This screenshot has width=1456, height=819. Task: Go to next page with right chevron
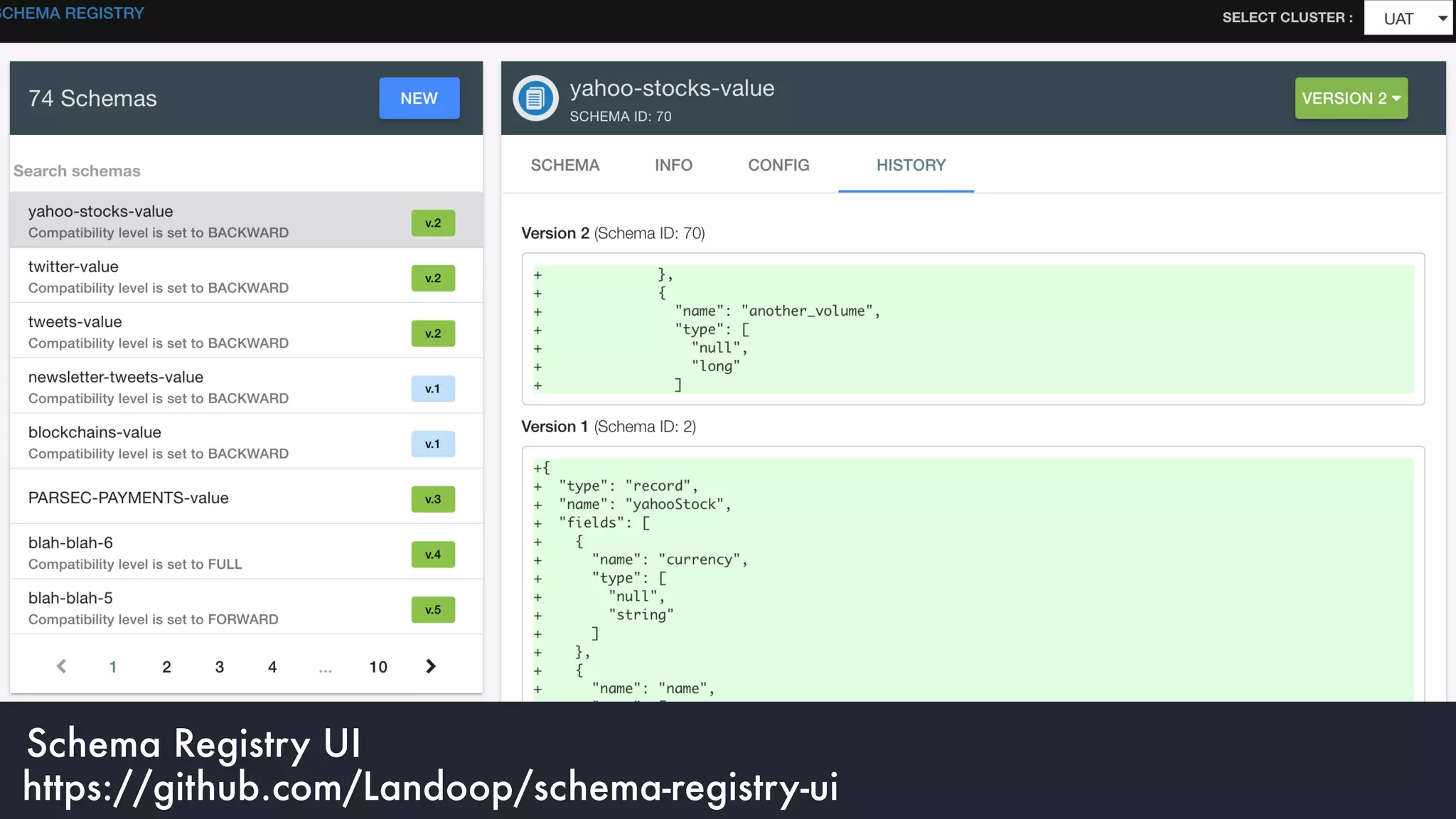431,666
